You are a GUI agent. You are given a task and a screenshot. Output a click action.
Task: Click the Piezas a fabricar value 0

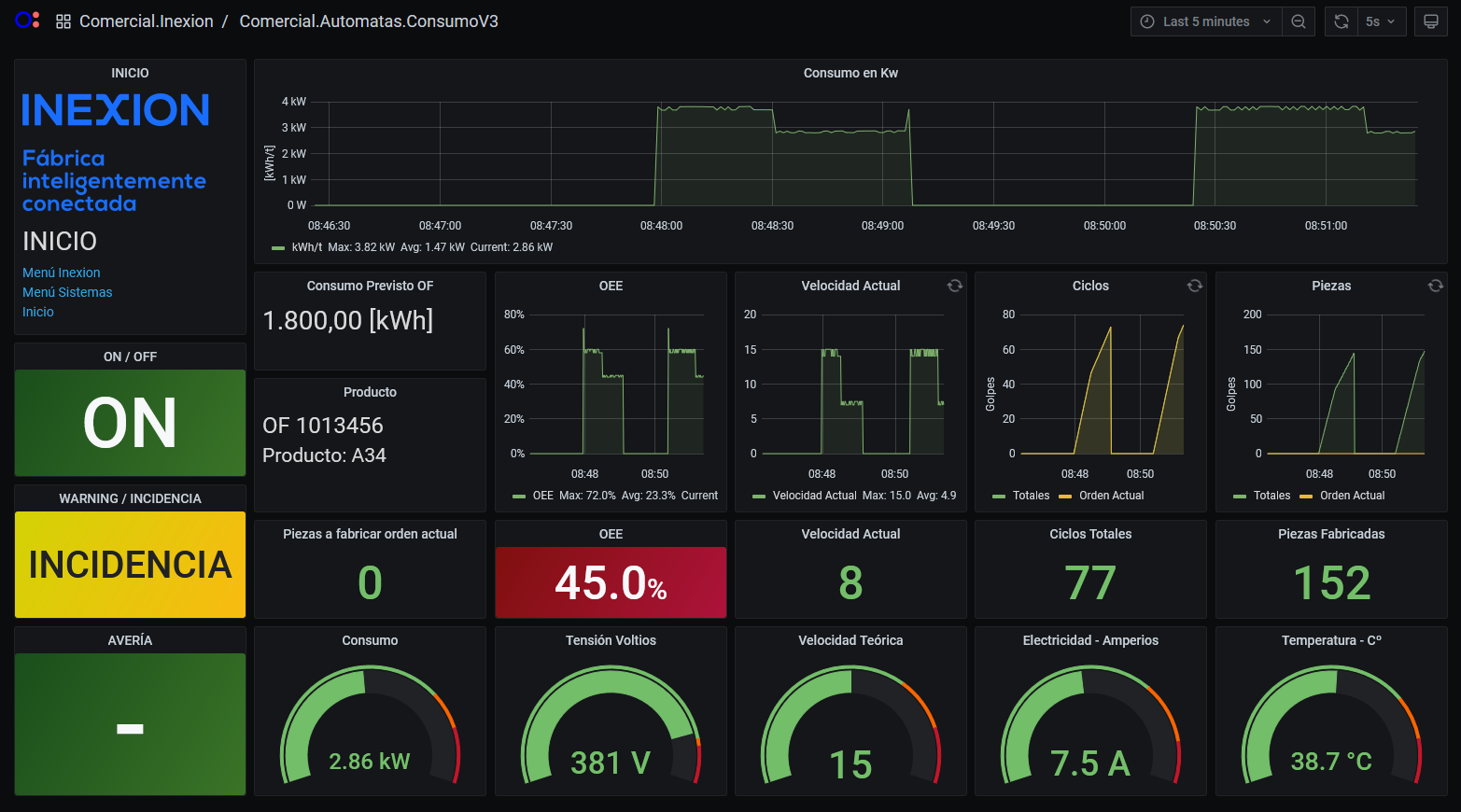[370, 583]
